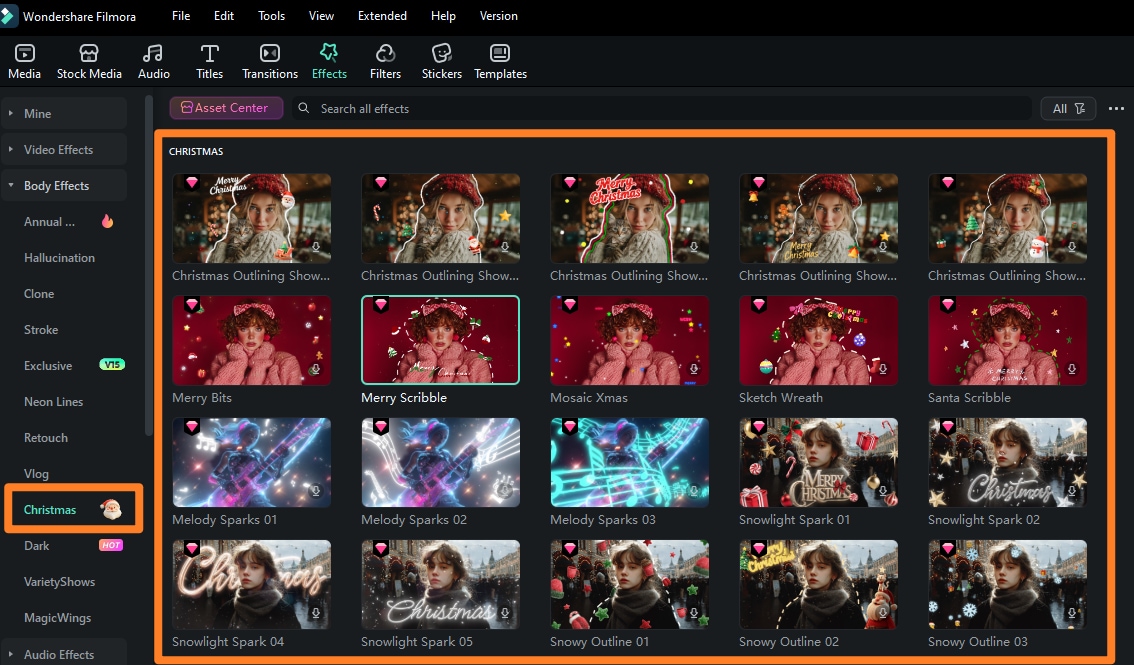Select the Neon Lines category
This screenshot has width=1134, height=665.
[x=54, y=402]
